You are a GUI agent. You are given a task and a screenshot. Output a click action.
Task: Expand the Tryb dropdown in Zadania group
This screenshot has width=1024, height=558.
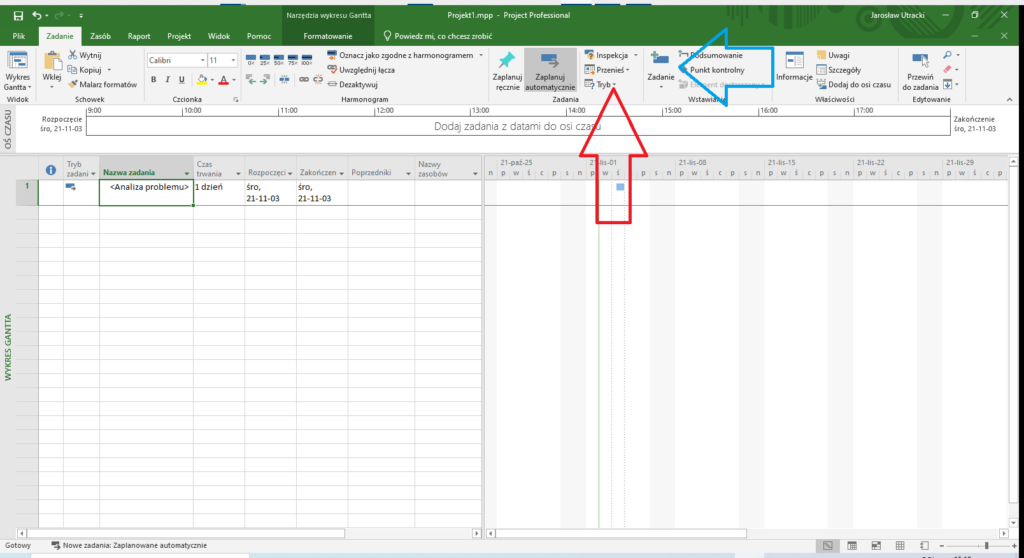click(614, 86)
